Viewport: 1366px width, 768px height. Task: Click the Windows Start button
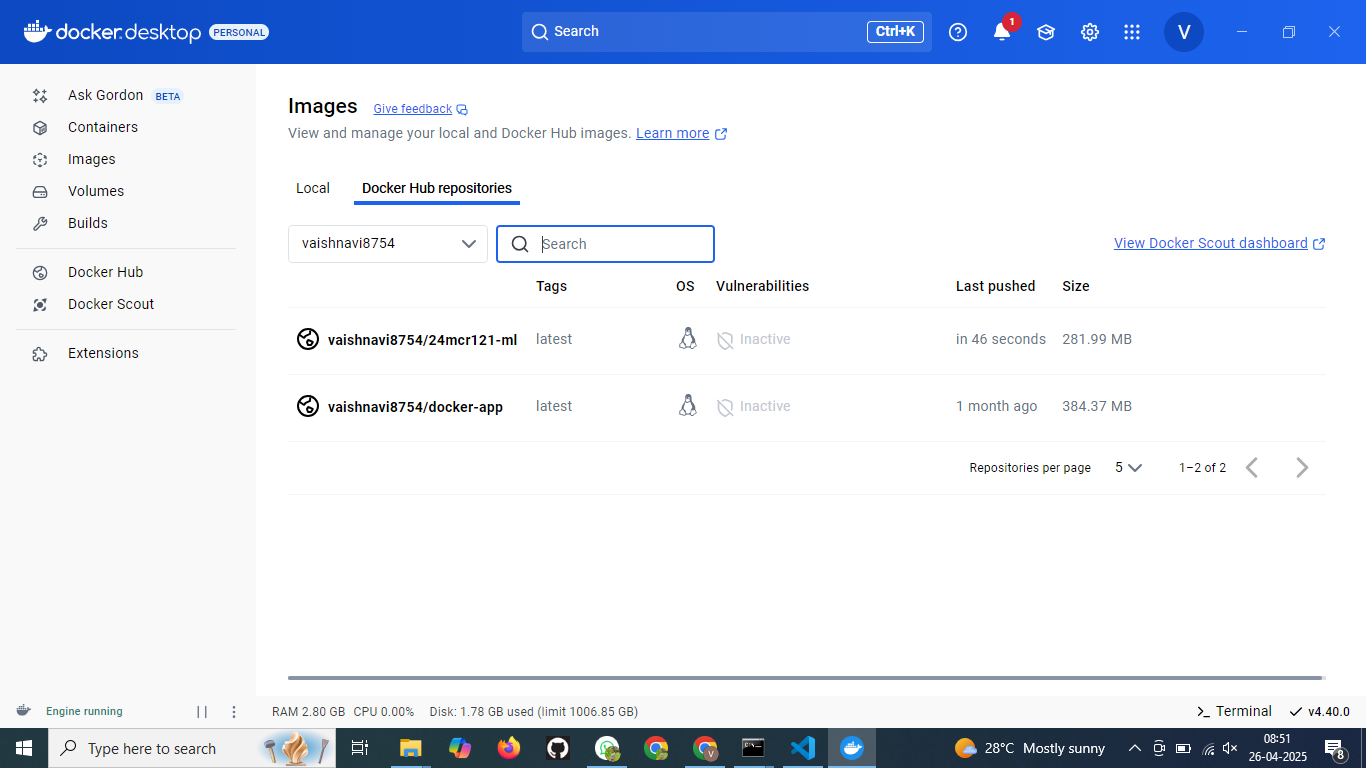tap(24, 748)
